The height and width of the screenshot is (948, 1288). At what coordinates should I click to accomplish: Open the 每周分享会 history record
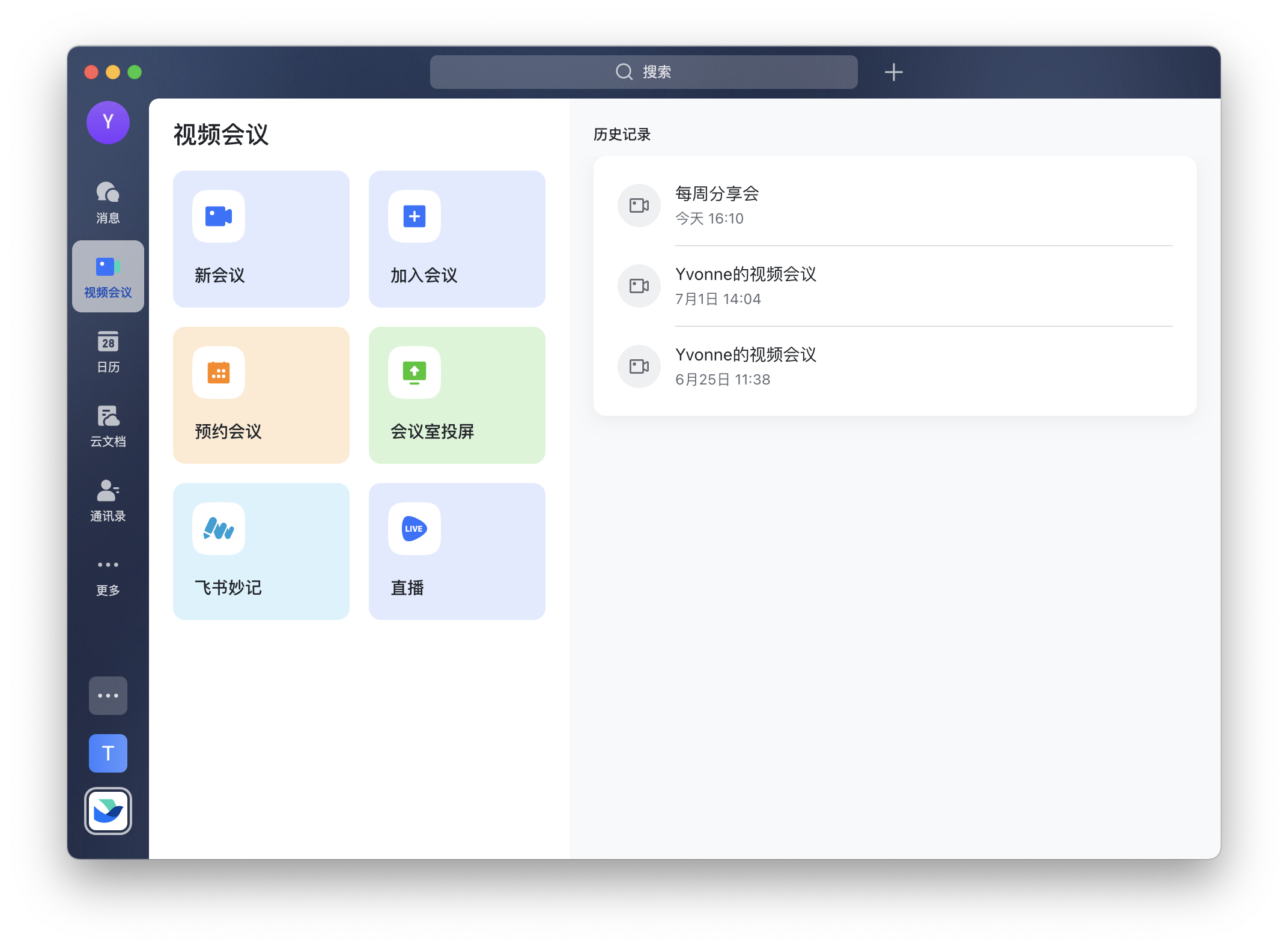894,205
